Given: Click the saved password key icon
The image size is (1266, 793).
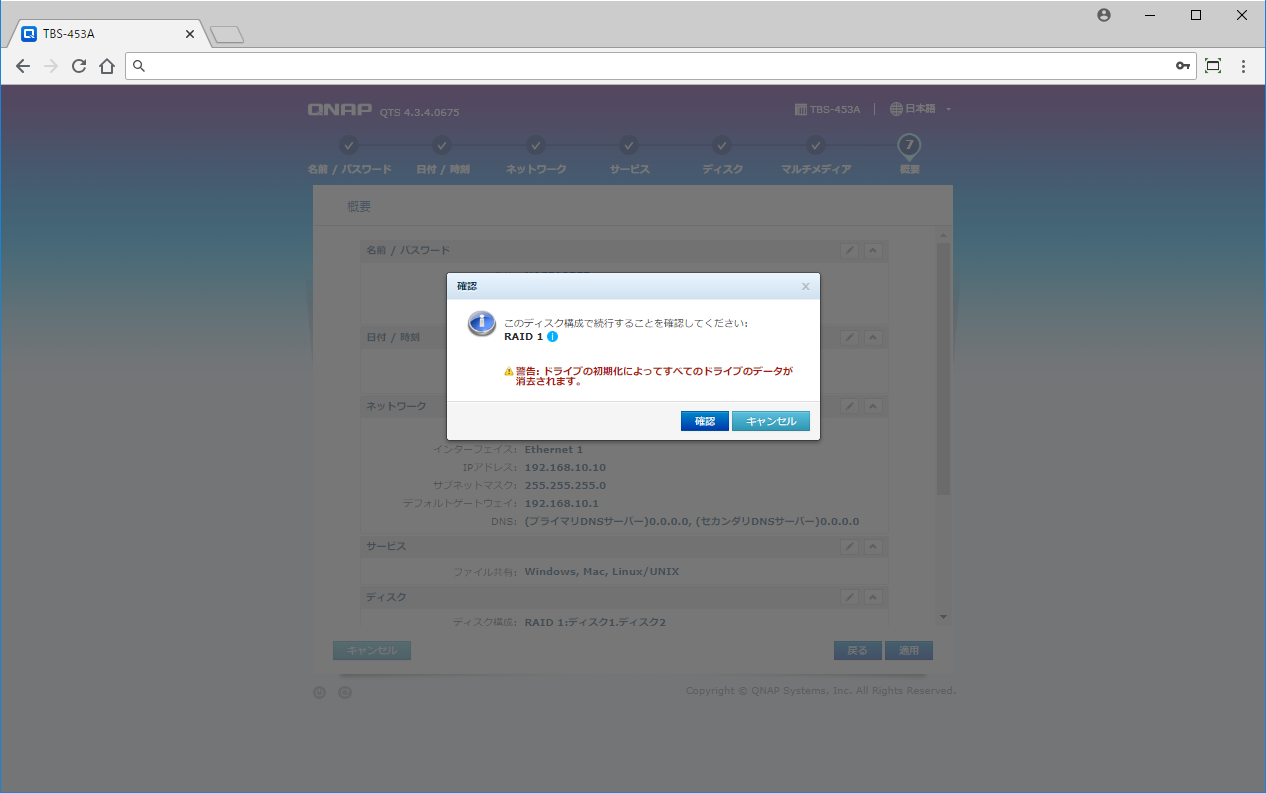Looking at the screenshot, I should coord(1182,66).
